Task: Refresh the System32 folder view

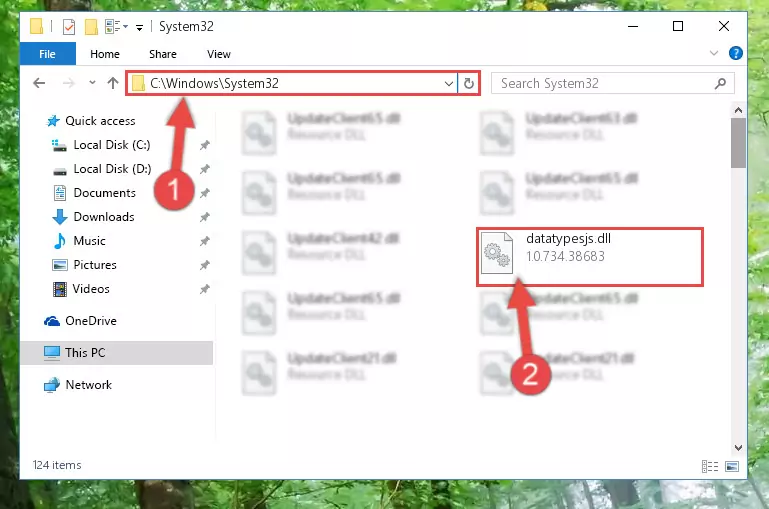Action: pyautogui.click(x=469, y=83)
